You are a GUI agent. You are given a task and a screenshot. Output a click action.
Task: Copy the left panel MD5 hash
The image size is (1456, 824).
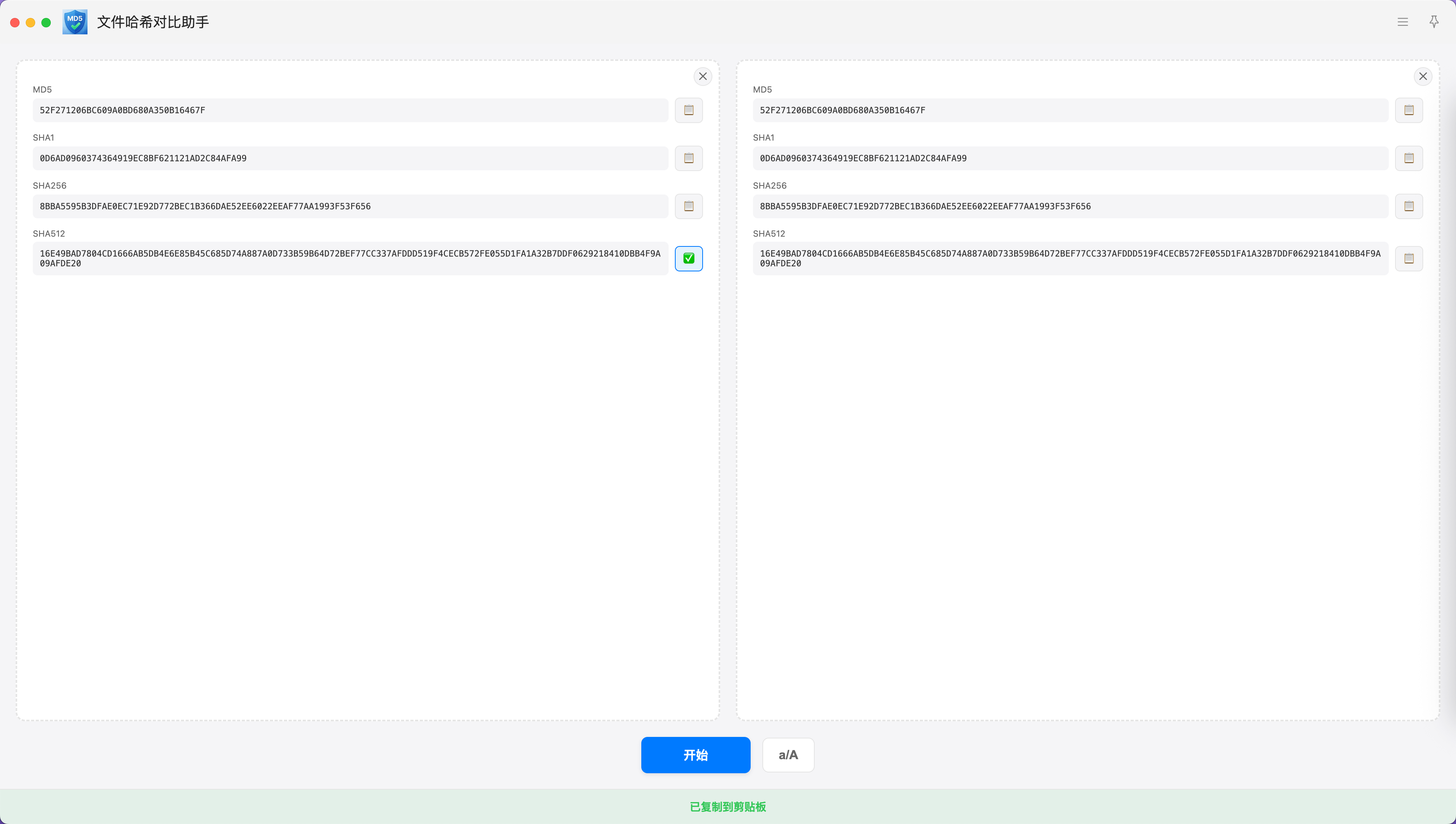coord(689,111)
